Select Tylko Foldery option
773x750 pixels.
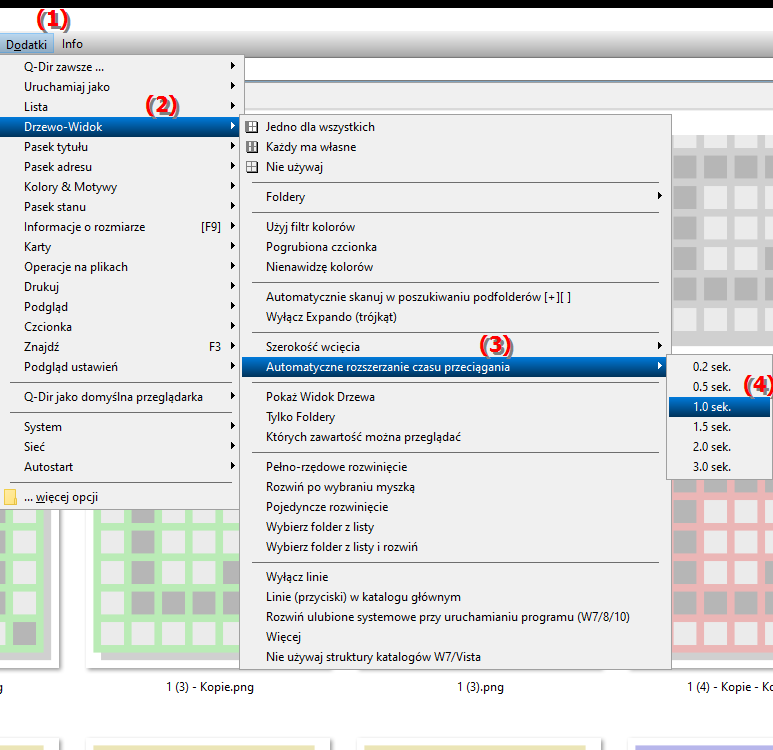(x=455, y=417)
